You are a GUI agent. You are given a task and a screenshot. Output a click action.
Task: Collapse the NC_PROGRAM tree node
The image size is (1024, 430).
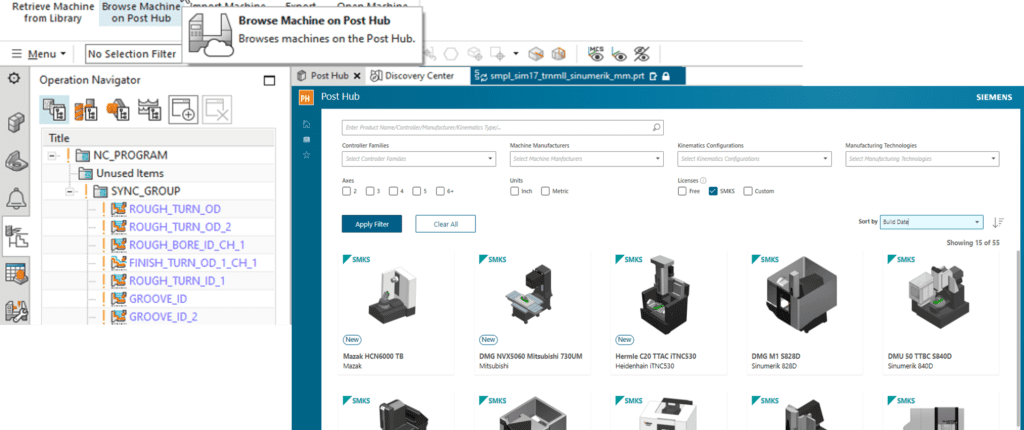click(51, 155)
